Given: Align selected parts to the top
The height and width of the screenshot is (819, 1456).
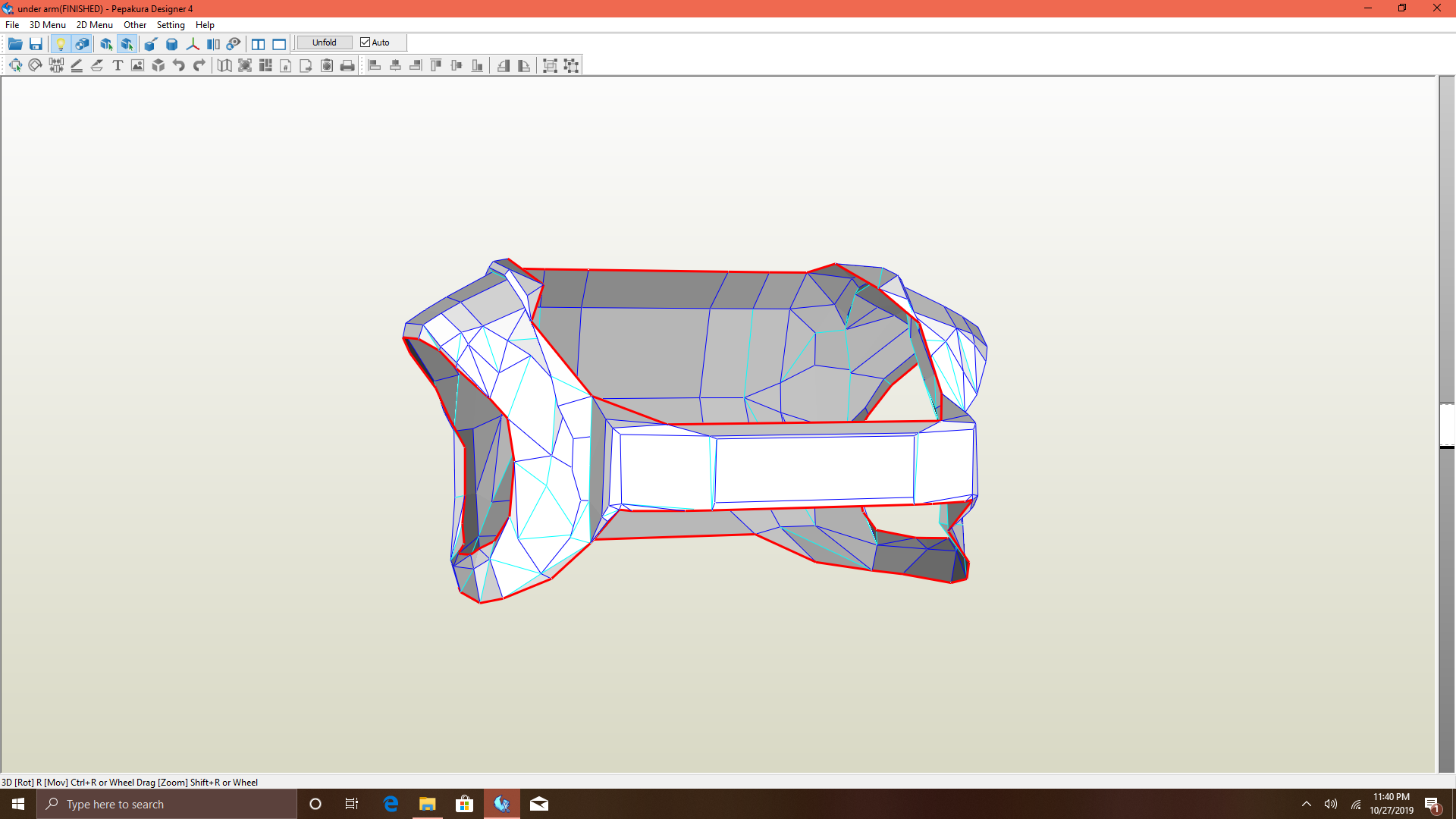Looking at the screenshot, I should click(x=436, y=65).
